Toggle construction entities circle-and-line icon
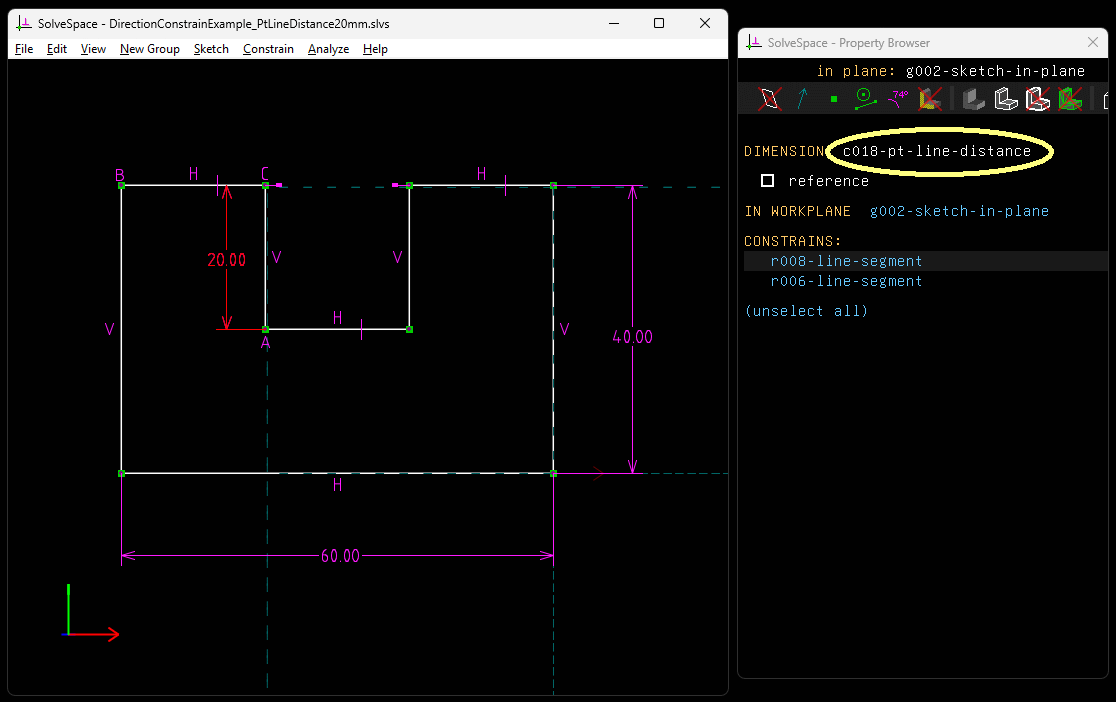This screenshot has width=1116, height=702. pyautogui.click(x=866, y=98)
